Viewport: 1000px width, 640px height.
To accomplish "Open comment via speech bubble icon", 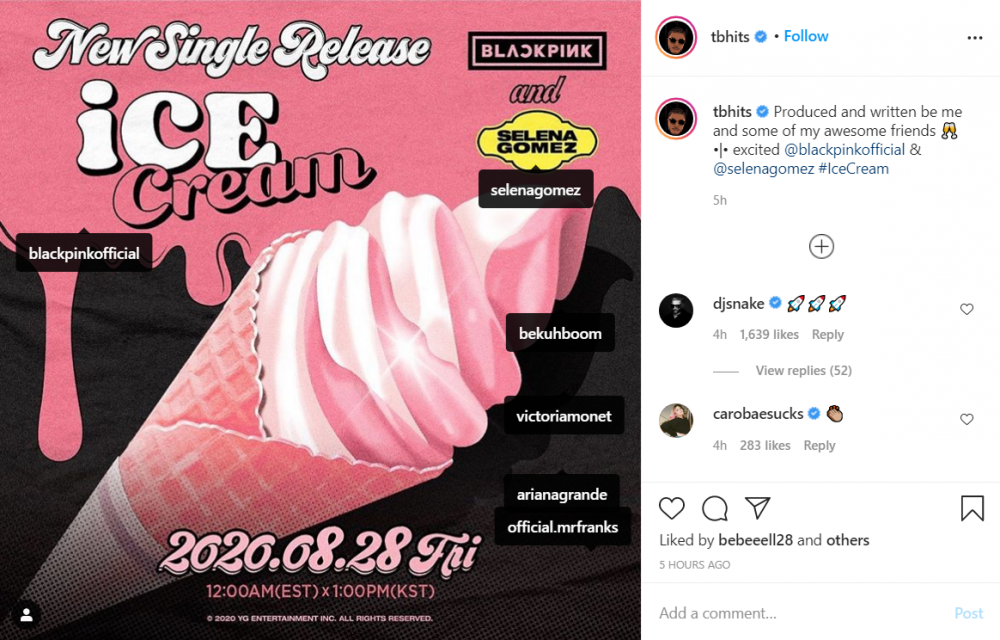I will pyautogui.click(x=714, y=508).
